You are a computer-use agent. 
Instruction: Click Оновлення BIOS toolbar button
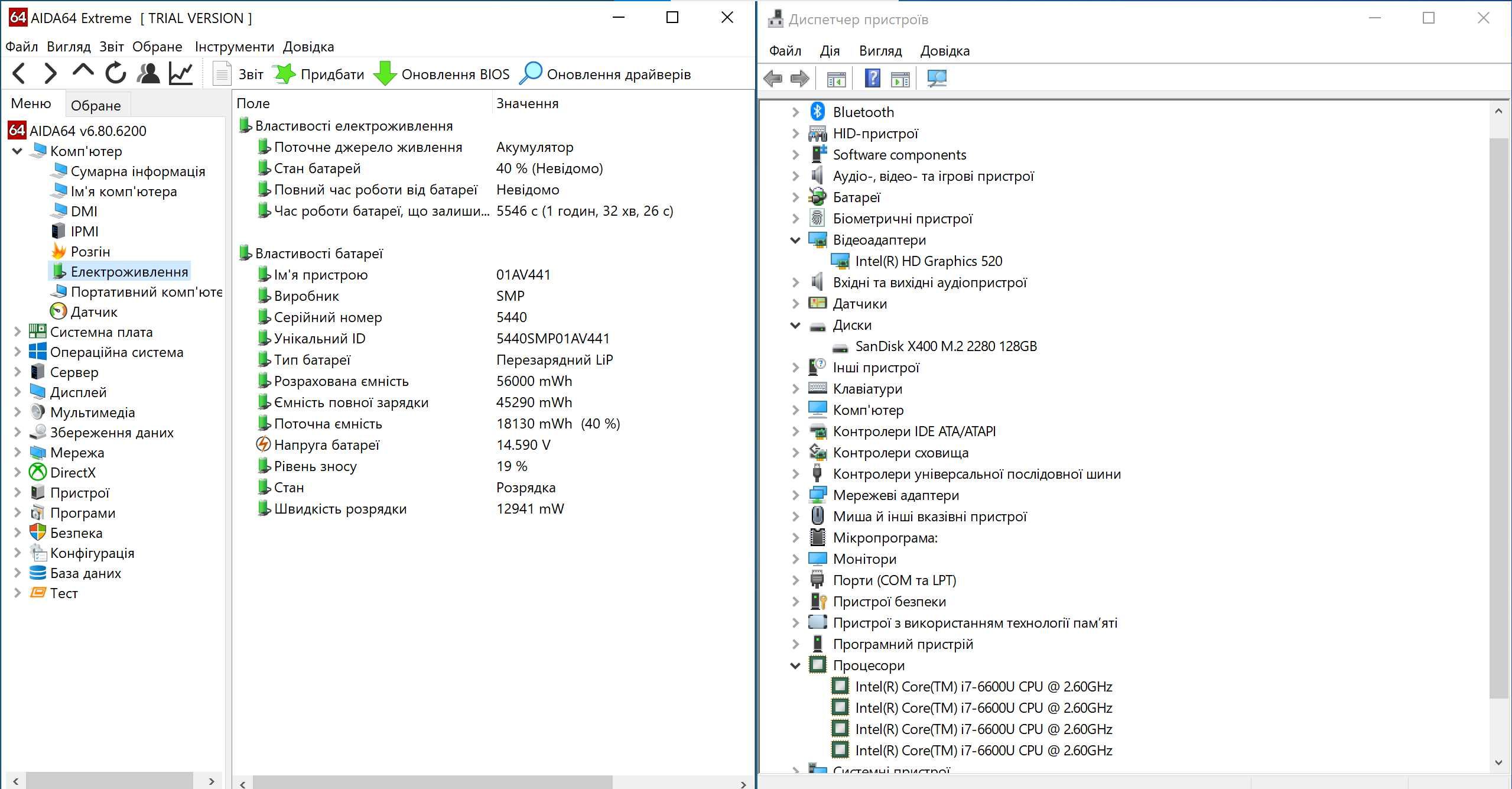coord(442,74)
